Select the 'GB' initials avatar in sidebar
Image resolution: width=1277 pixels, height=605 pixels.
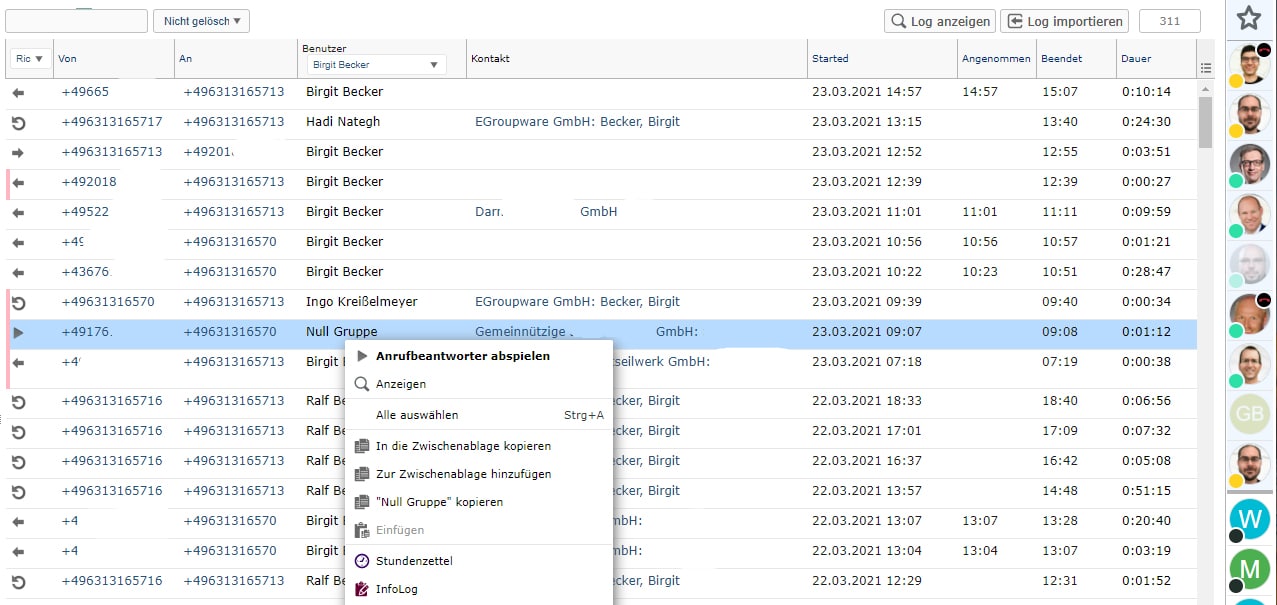coord(1249,414)
